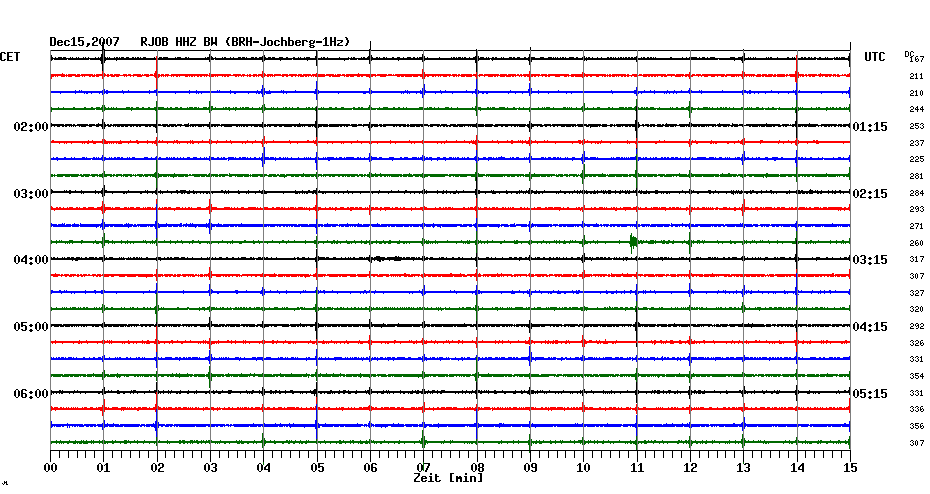Select the '03:00' CET row label
Image resolution: width=930 pixels, height=494 pixels.
pyautogui.click(x=31, y=194)
